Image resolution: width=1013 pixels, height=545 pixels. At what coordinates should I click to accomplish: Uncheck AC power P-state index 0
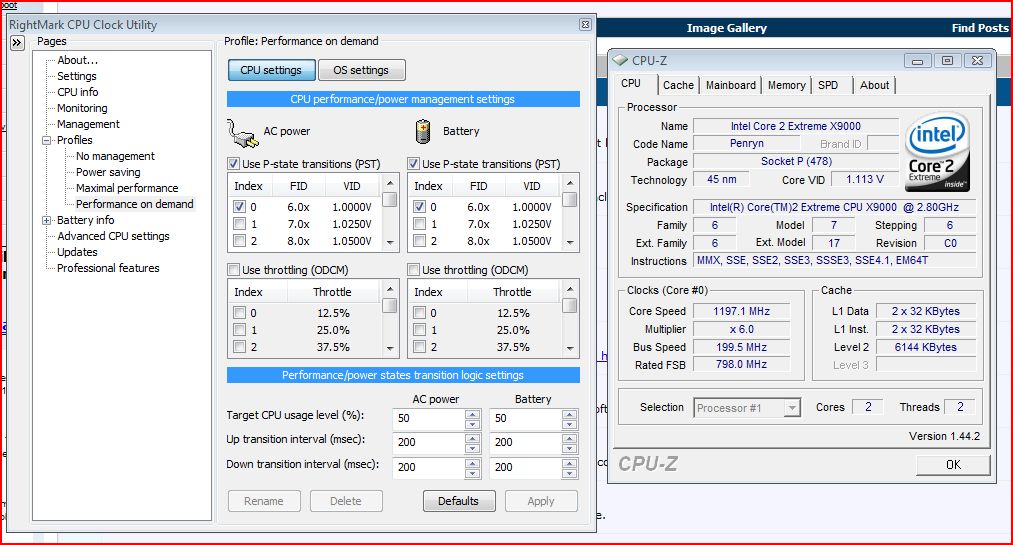coord(240,207)
